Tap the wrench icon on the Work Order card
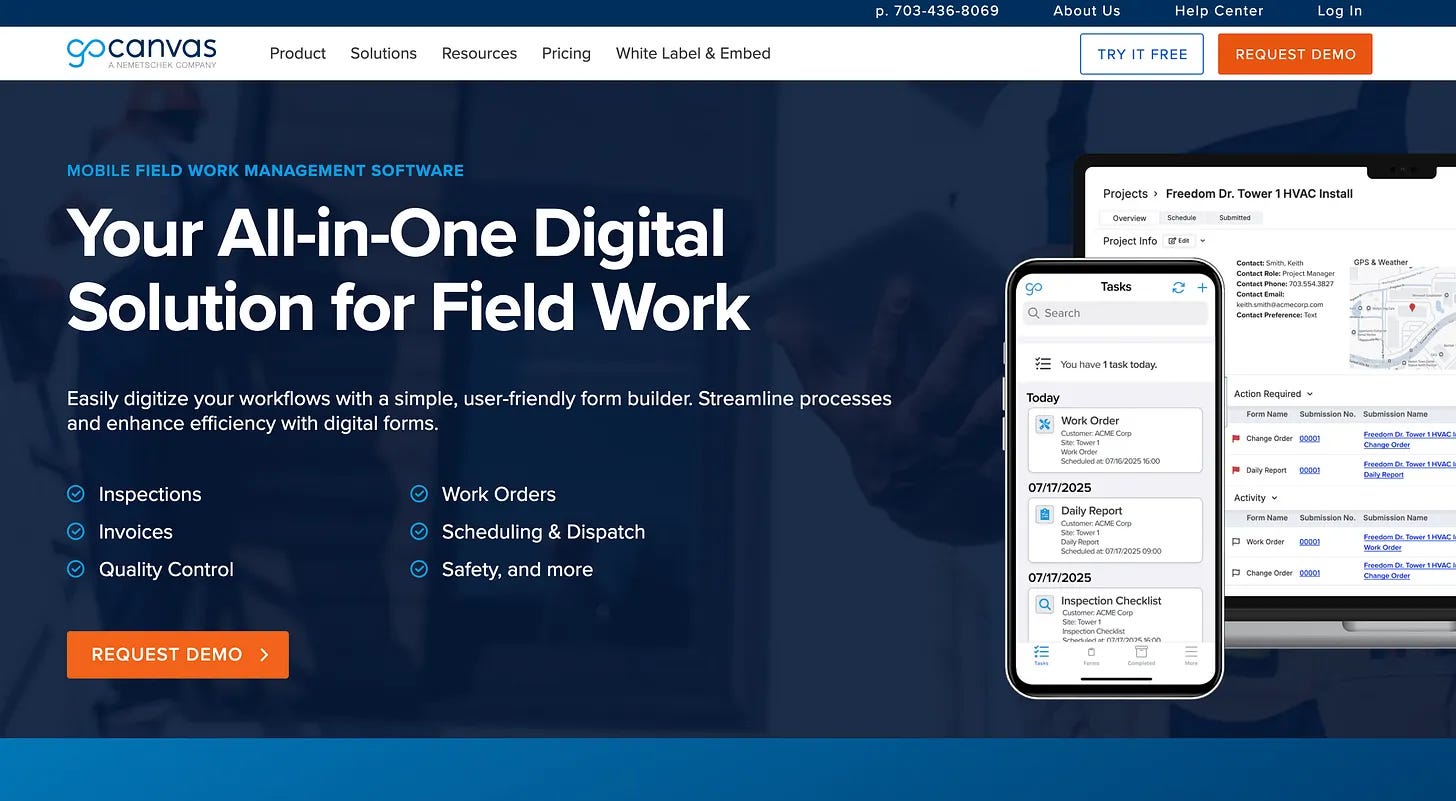 [x=1045, y=424]
